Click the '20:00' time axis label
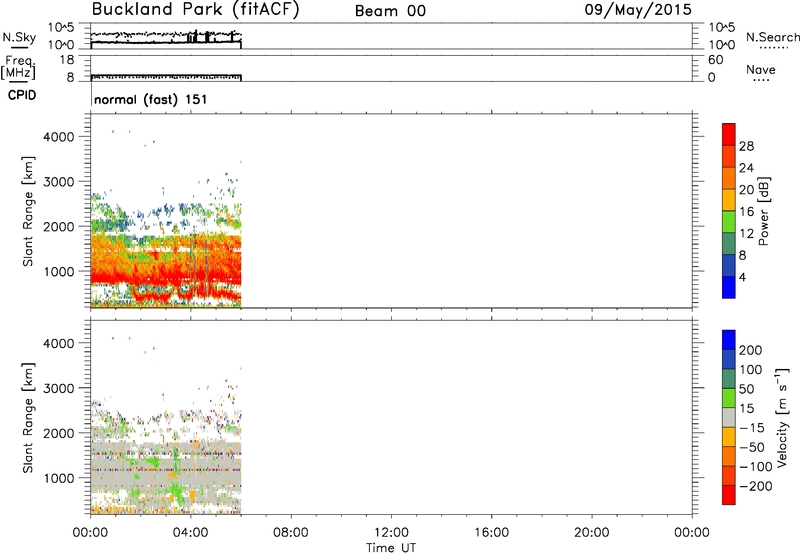800x554 pixels. click(591, 533)
